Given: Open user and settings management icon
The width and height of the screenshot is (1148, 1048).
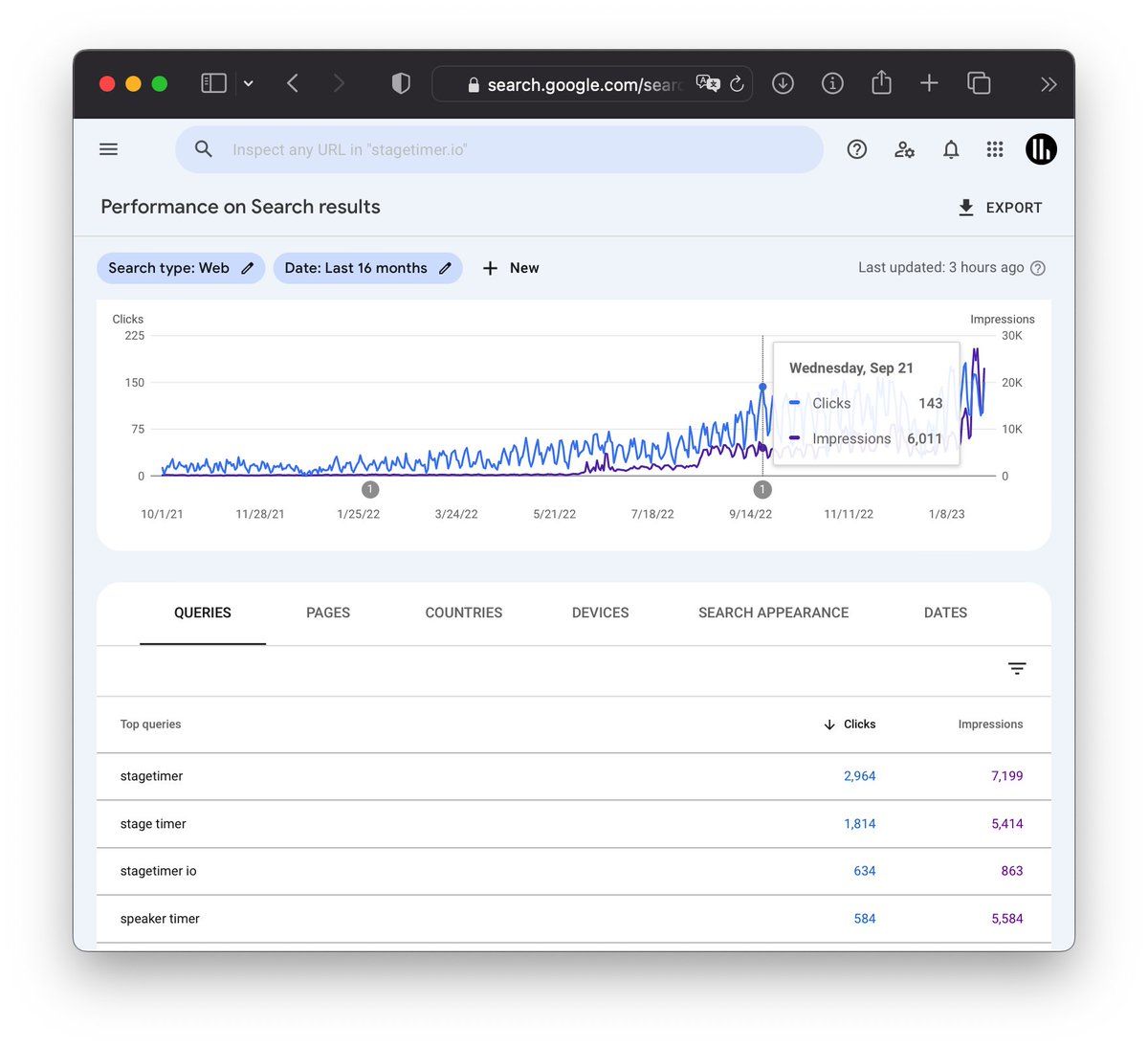Looking at the screenshot, I should click(x=904, y=149).
